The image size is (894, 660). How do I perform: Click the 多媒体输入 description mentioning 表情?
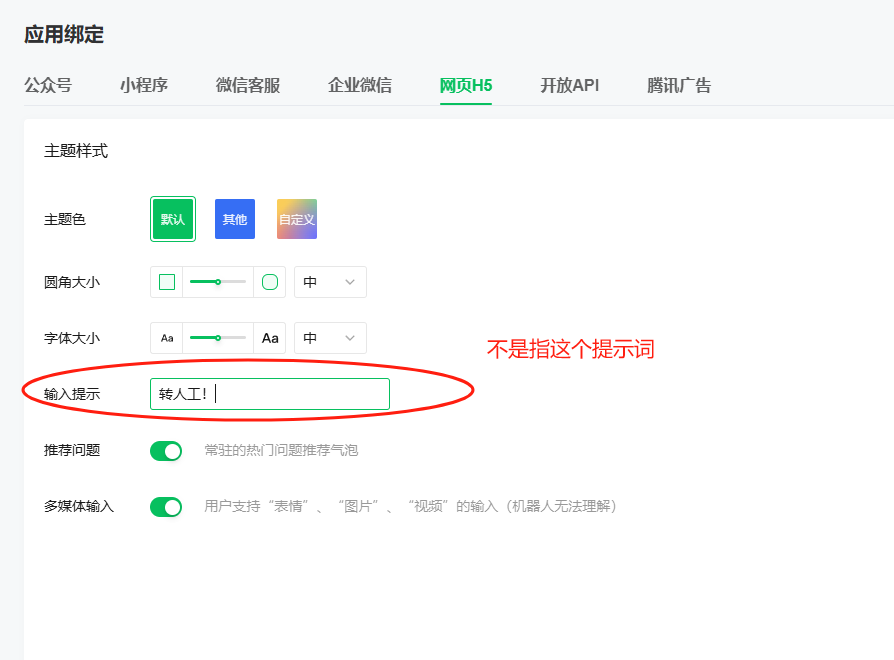pyautogui.click(x=411, y=506)
